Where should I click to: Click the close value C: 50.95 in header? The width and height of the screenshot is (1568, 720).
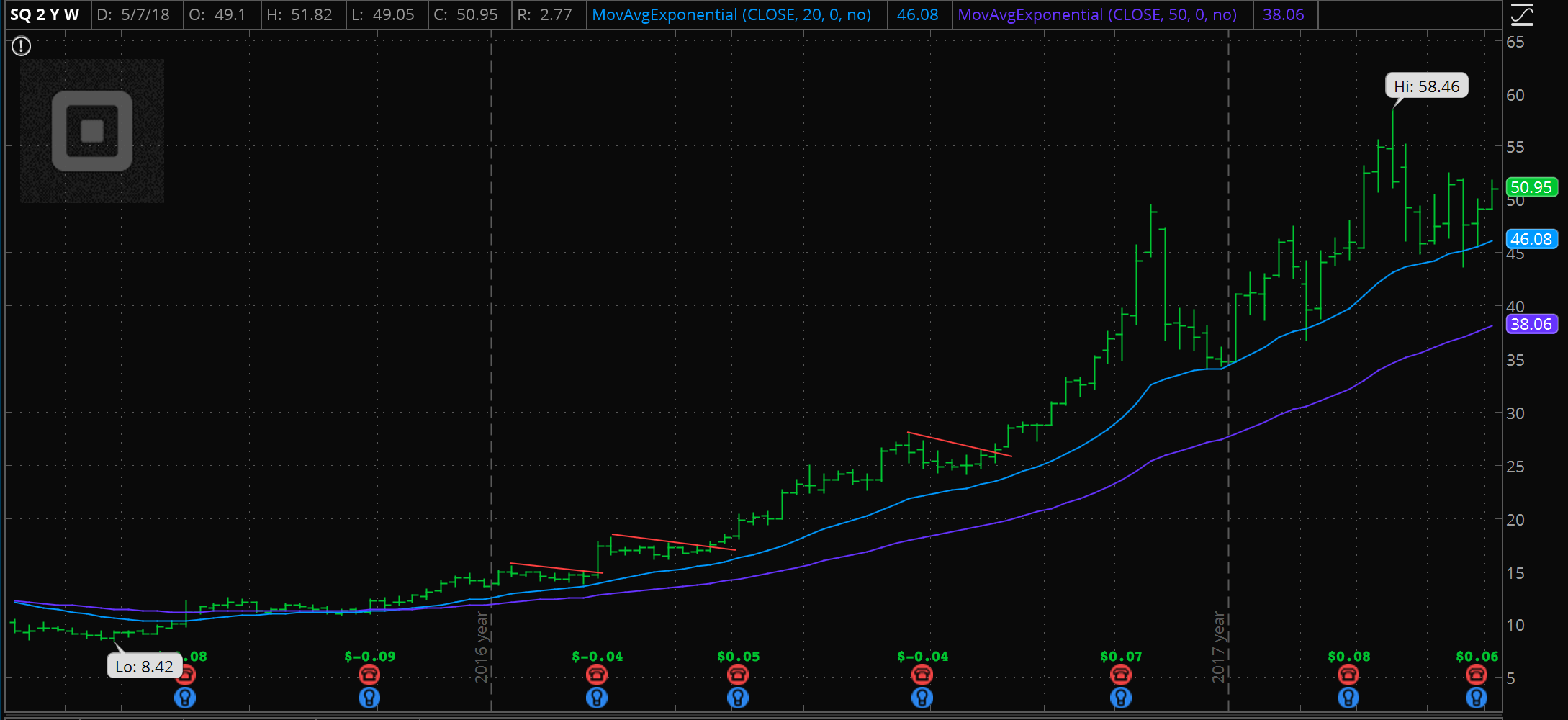pos(466,14)
